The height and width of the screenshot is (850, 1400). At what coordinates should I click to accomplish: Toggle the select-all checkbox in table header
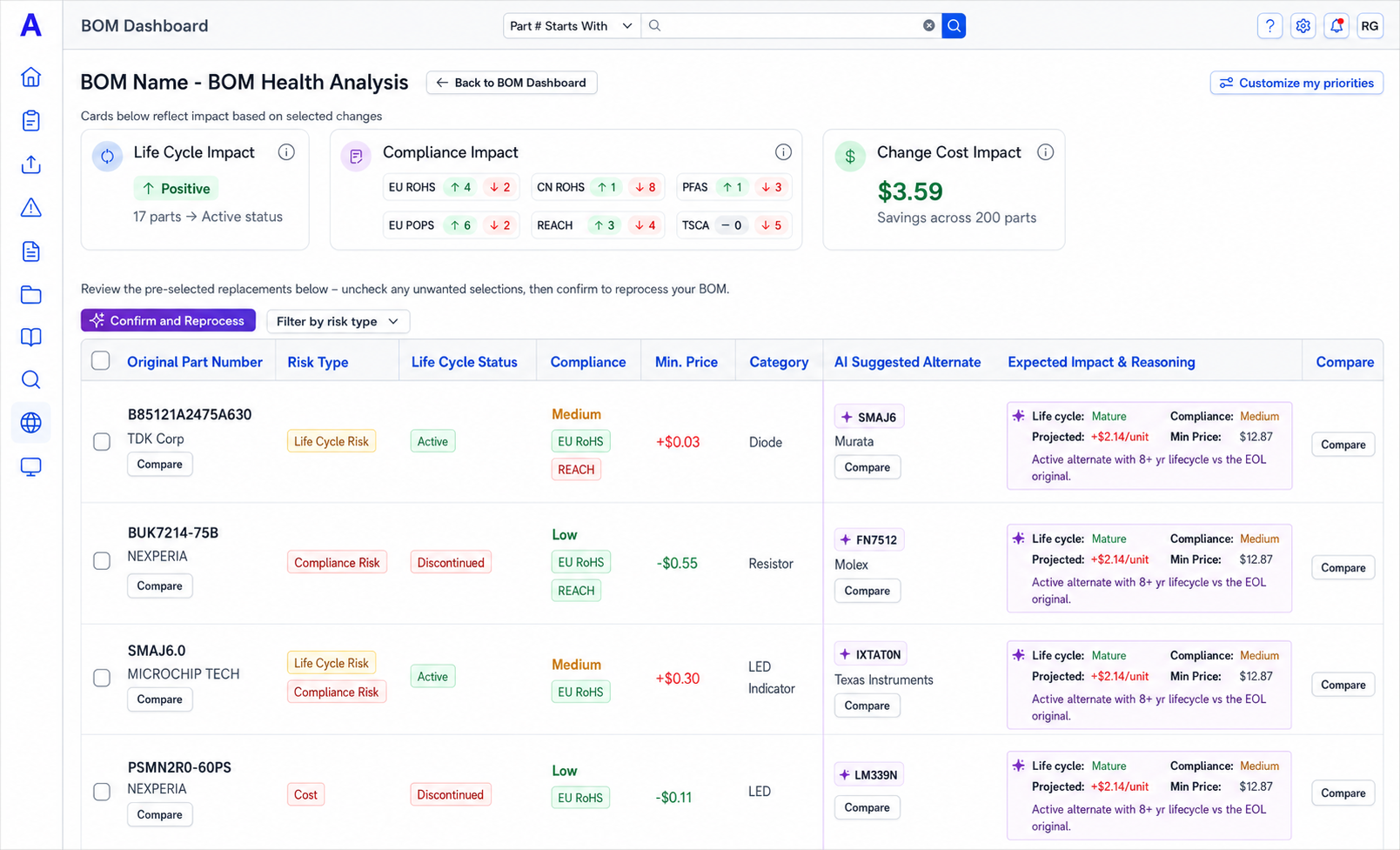(101, 361)
